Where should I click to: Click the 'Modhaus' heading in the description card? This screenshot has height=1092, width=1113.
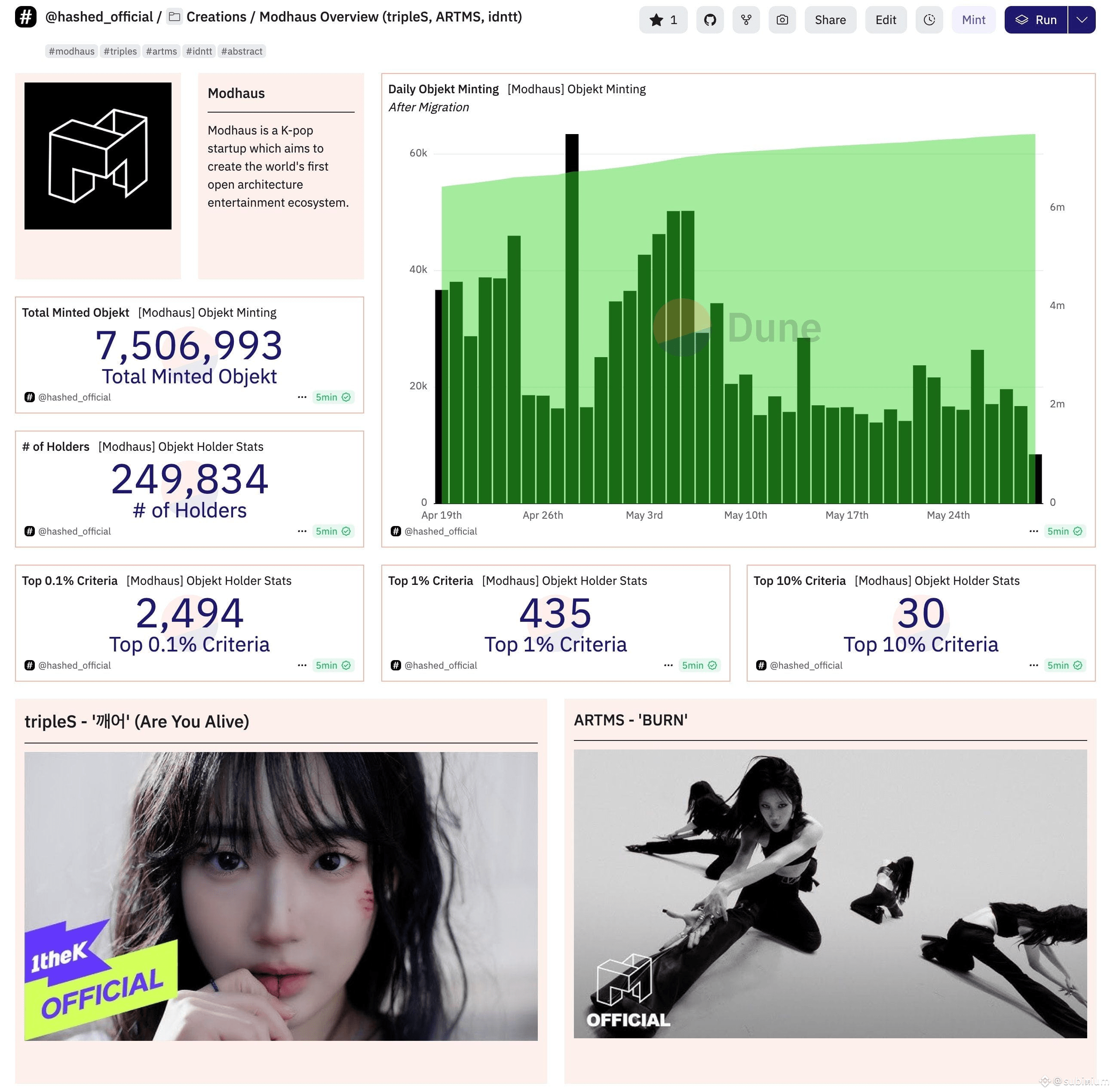coord(236,94)
